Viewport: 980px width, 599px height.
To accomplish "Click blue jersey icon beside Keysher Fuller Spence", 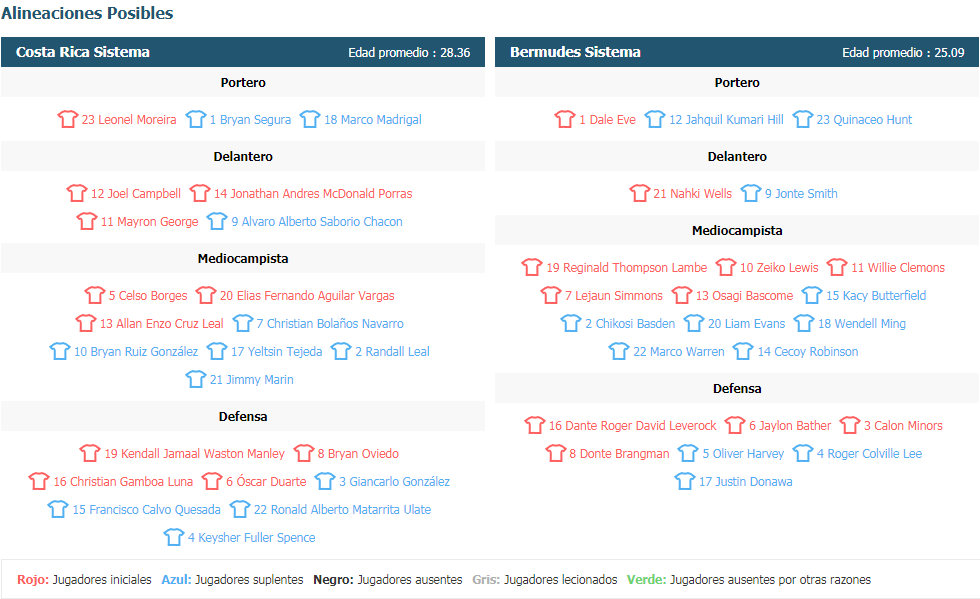I will 174,536.
